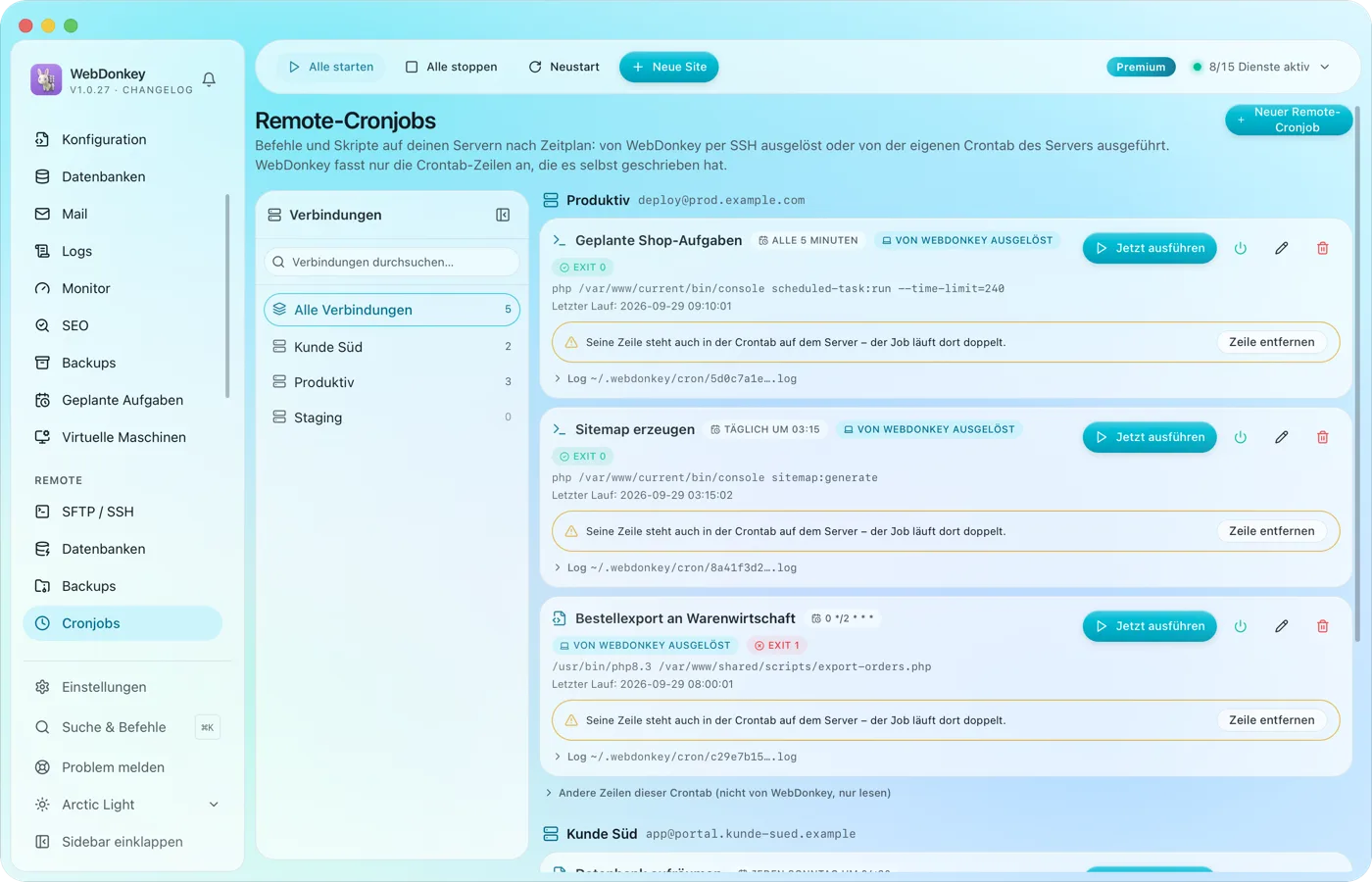Click Neuer Remote-Cronjob button
Viewport: 1372px width, 882px height.
point(1289,120)
